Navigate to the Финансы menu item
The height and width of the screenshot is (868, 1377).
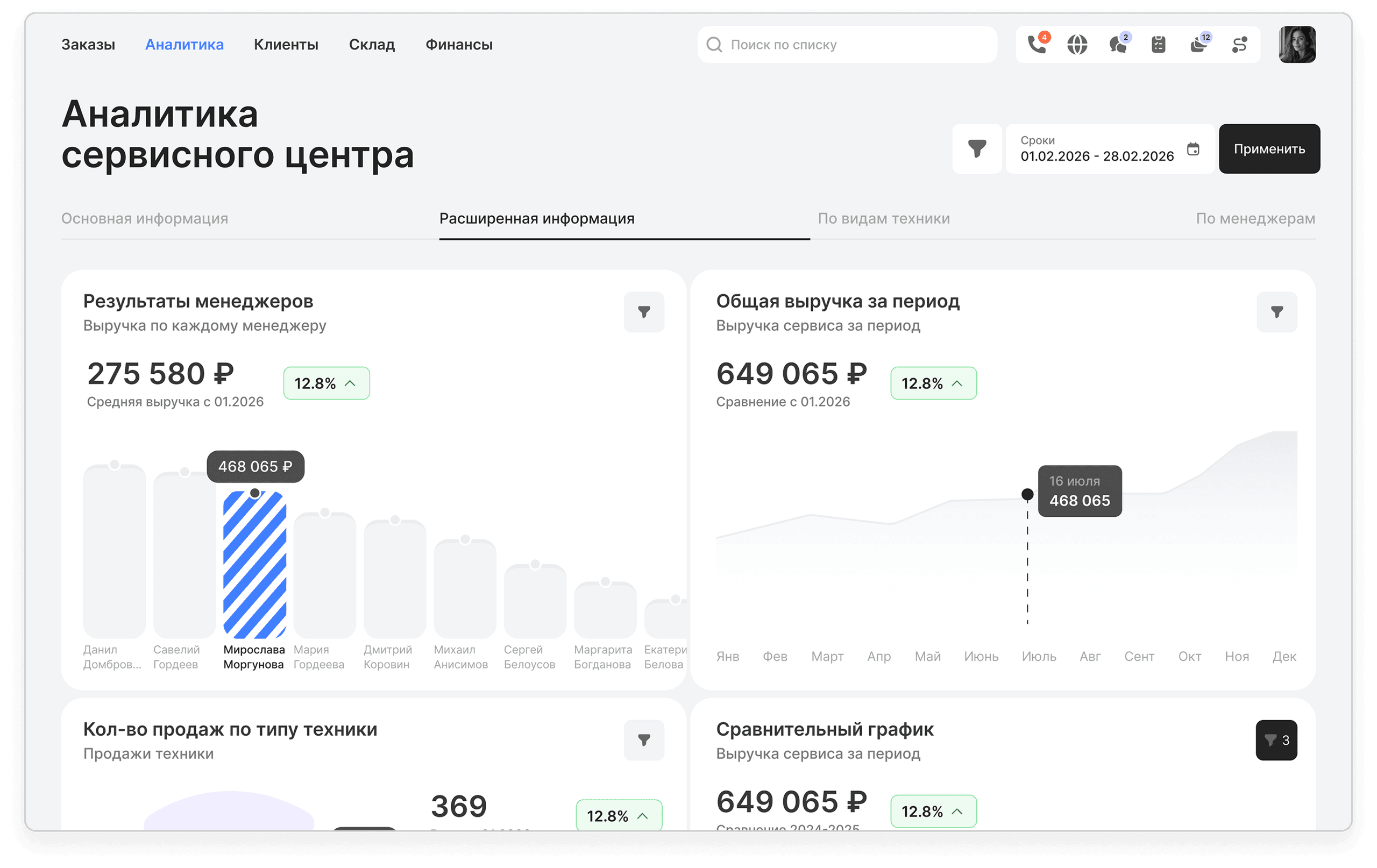point(459,45)
